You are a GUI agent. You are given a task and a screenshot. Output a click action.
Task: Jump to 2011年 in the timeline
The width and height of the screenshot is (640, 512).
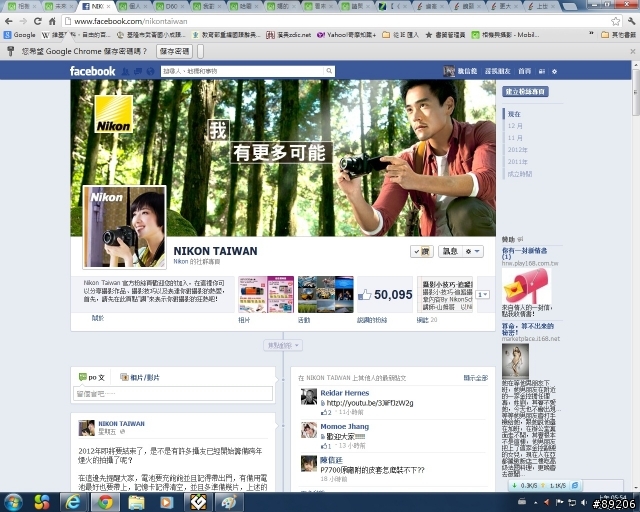click(518, 161)
